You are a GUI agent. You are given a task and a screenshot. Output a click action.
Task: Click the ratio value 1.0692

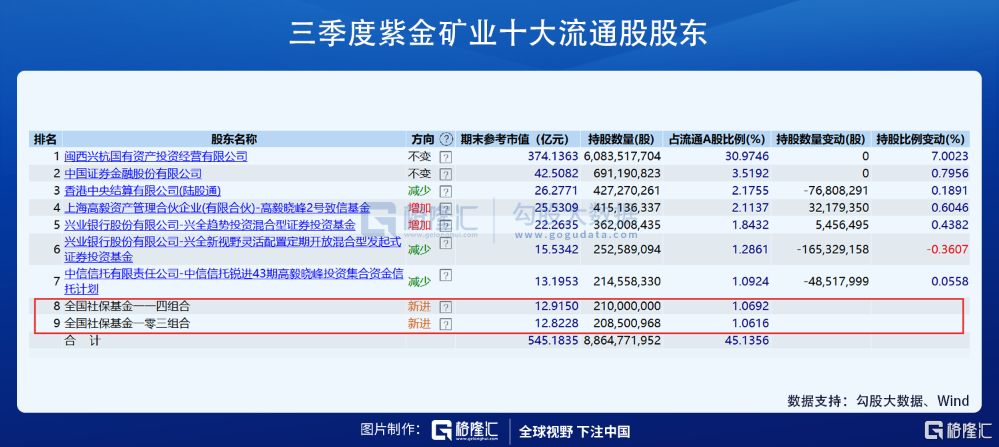pos(750,306)
